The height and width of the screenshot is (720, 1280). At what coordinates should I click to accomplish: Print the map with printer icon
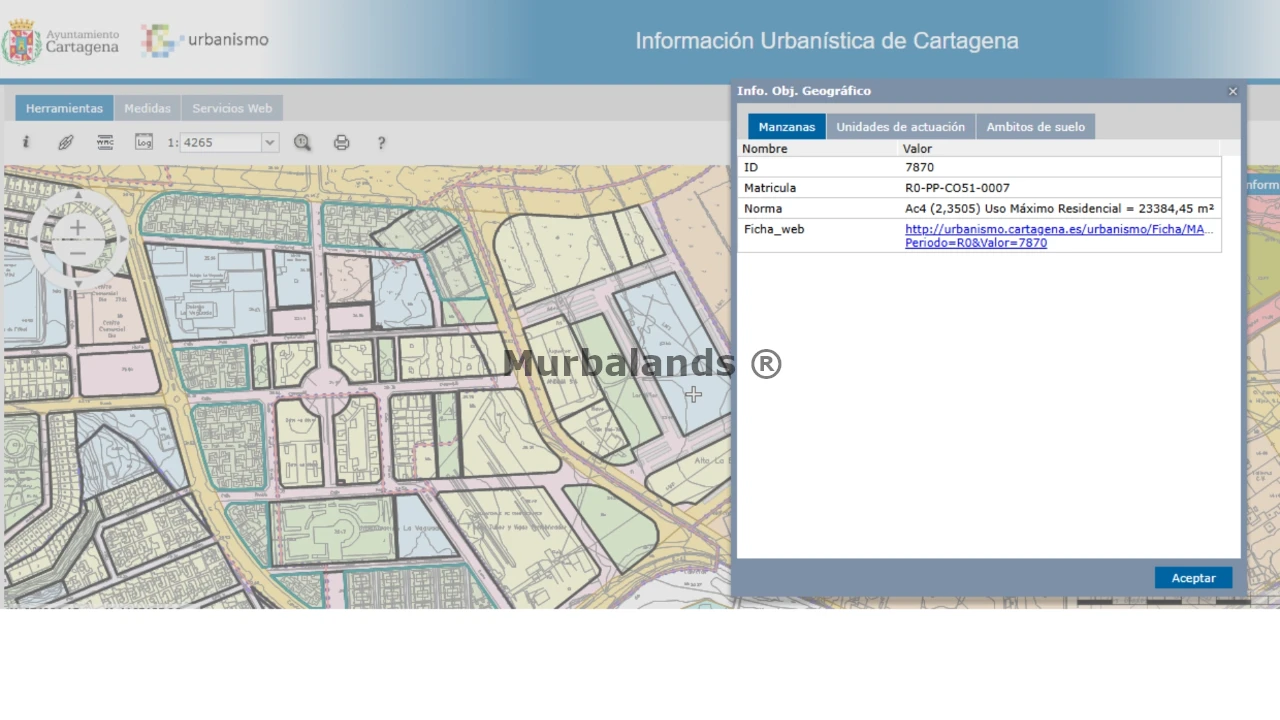pos(341,143)
